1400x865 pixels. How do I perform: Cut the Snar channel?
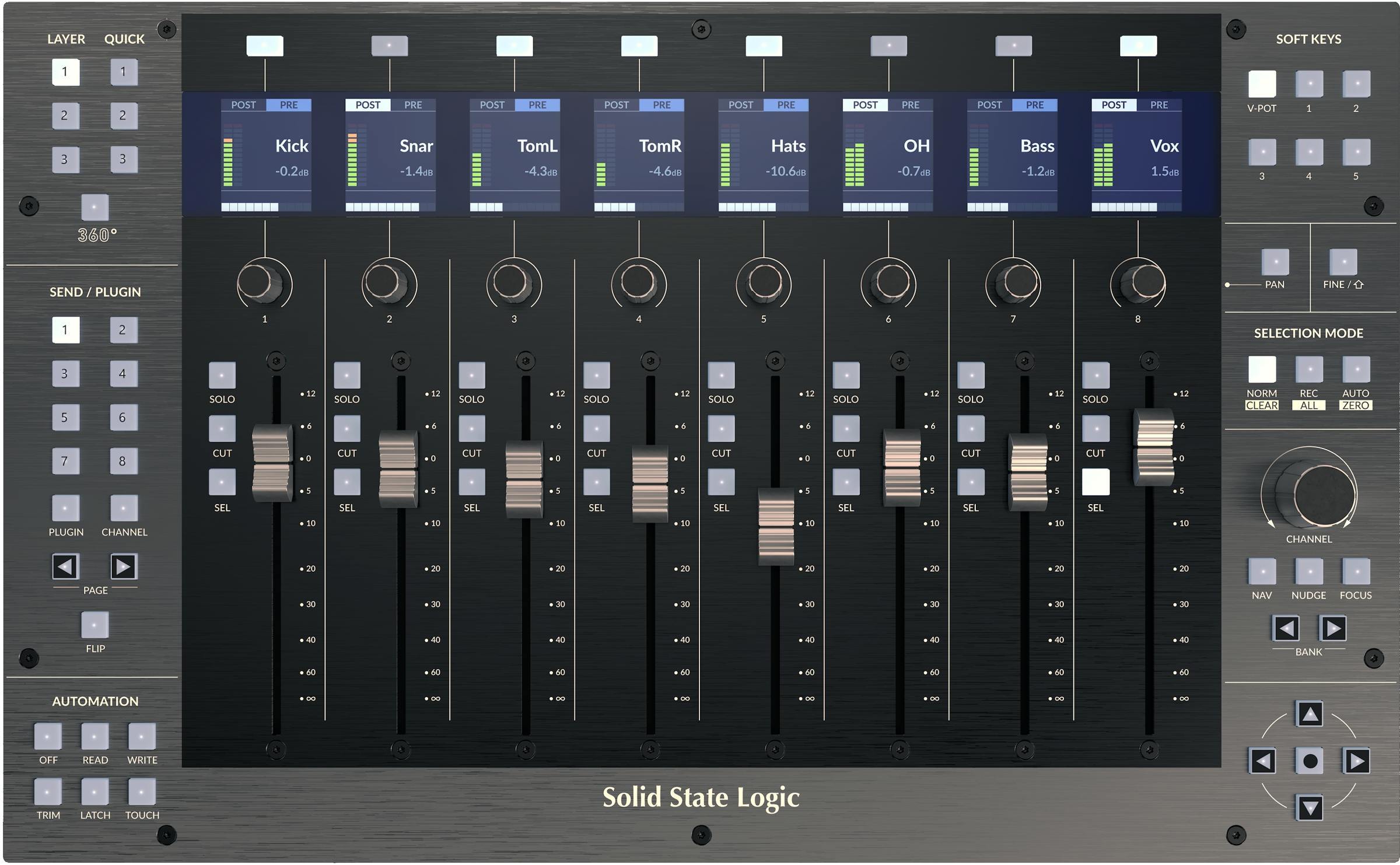coord(346,429)
